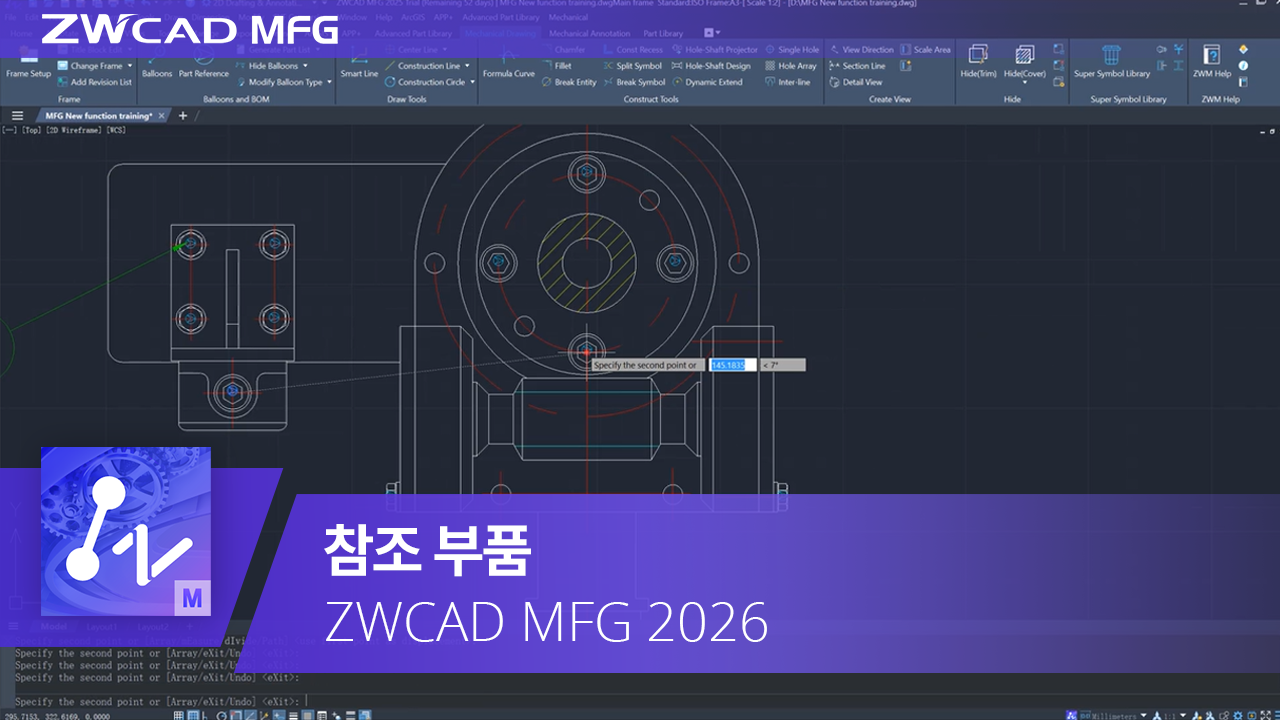Open the [Top] view control
Viewport: 1280px width, 720px height.
point(32,130)
